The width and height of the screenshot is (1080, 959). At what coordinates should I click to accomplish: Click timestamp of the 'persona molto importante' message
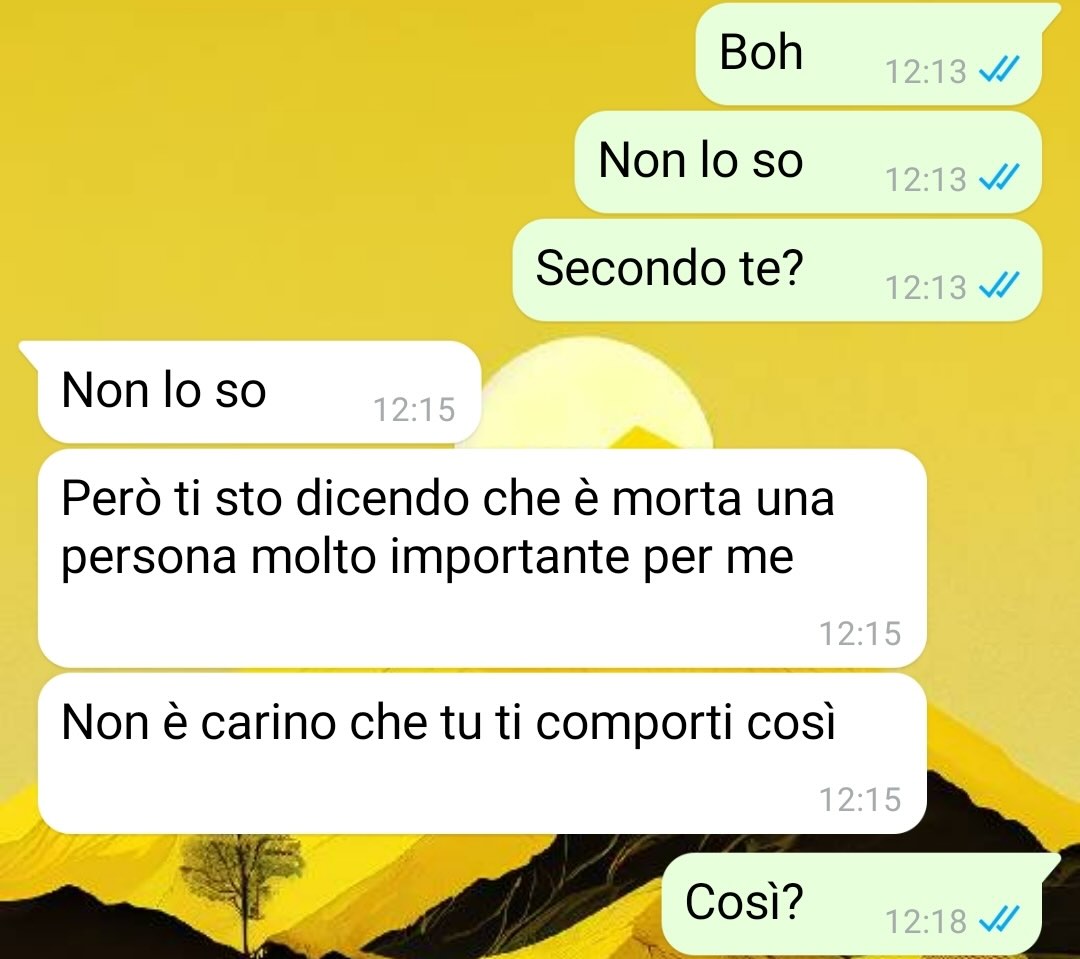click(860, 633)
